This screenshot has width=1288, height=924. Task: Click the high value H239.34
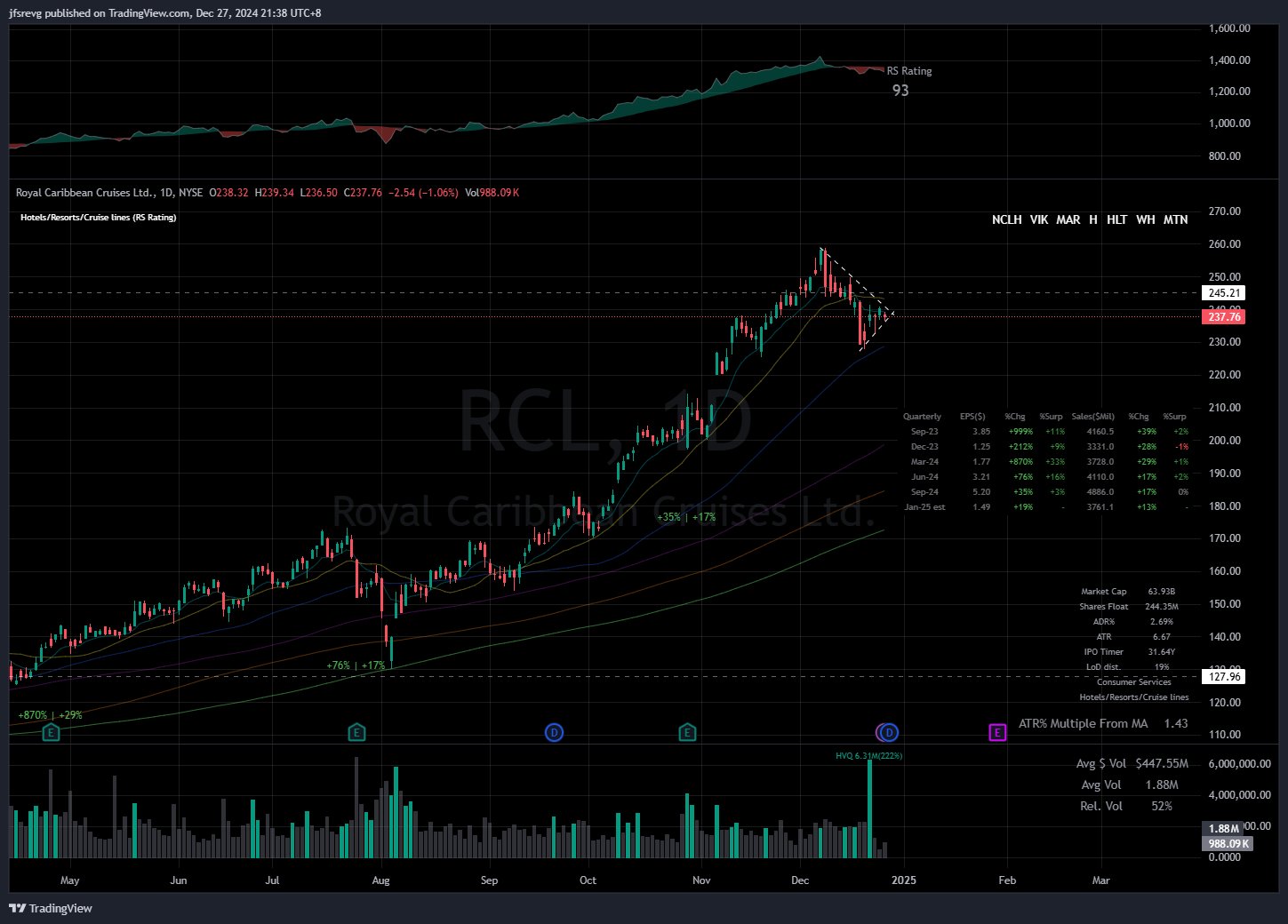click(275, 193)
